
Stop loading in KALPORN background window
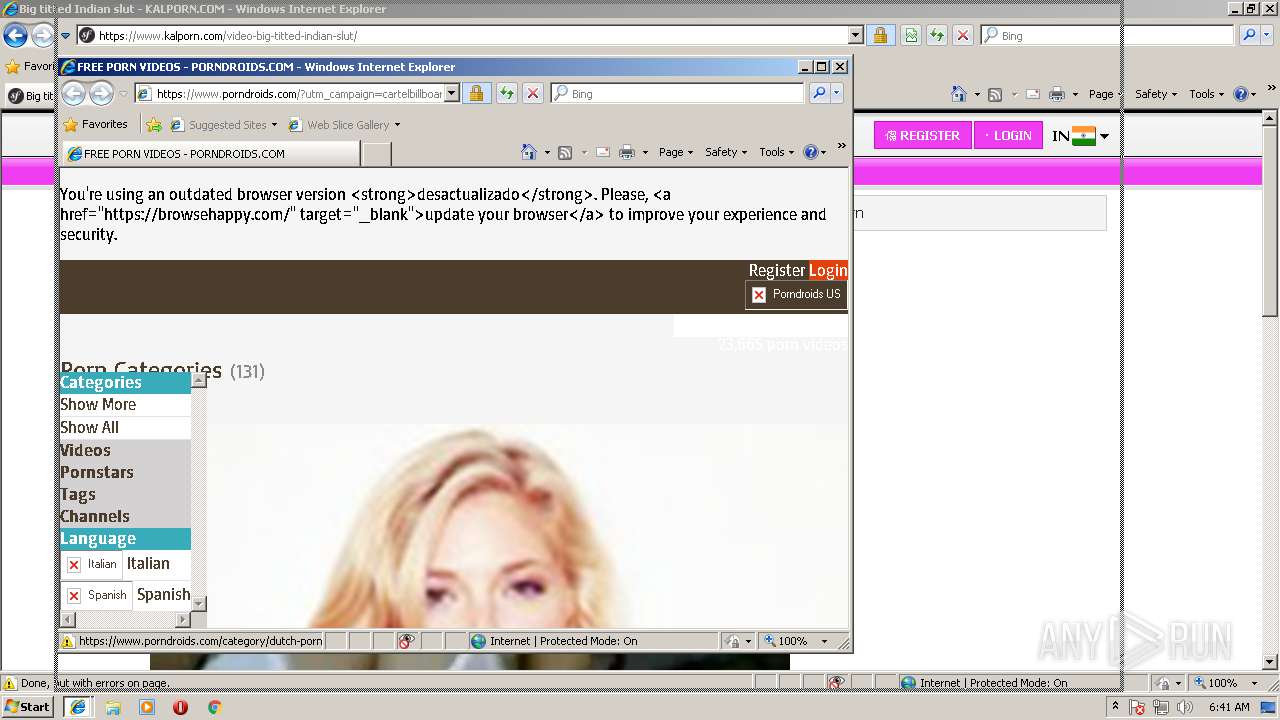963,36
